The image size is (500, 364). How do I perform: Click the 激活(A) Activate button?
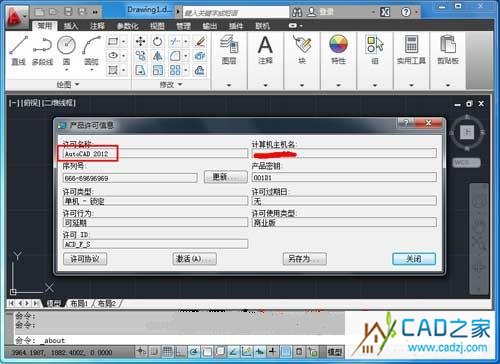(x=194, y=259)
